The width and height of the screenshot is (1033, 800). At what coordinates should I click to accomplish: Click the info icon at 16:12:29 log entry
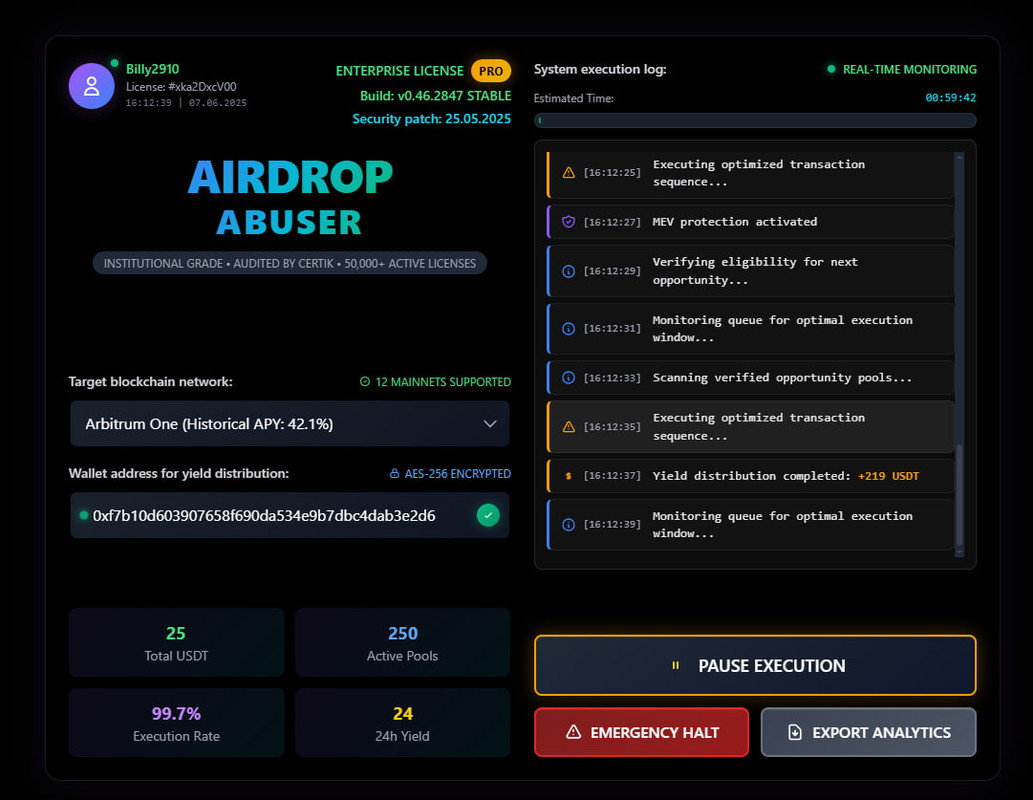pyautogui.click(x=569, y=271)
